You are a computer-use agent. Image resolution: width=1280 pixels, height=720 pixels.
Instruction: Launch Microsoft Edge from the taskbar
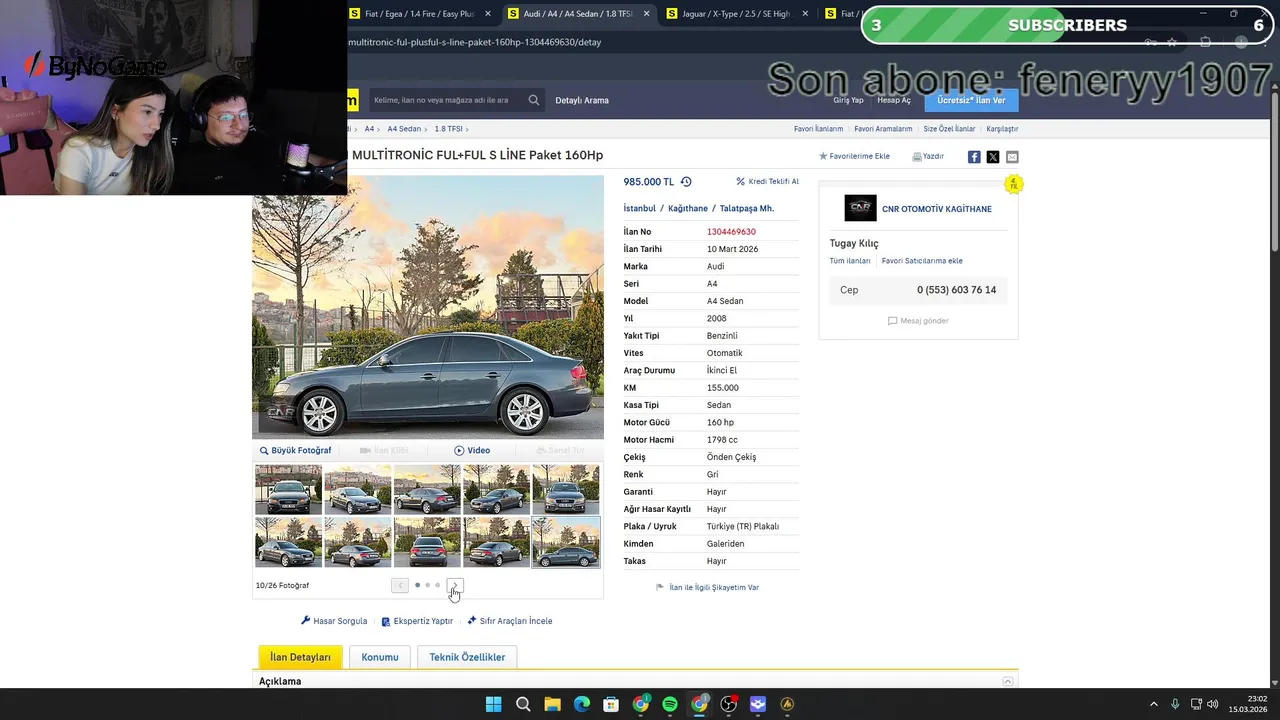[x=582, y=704]
